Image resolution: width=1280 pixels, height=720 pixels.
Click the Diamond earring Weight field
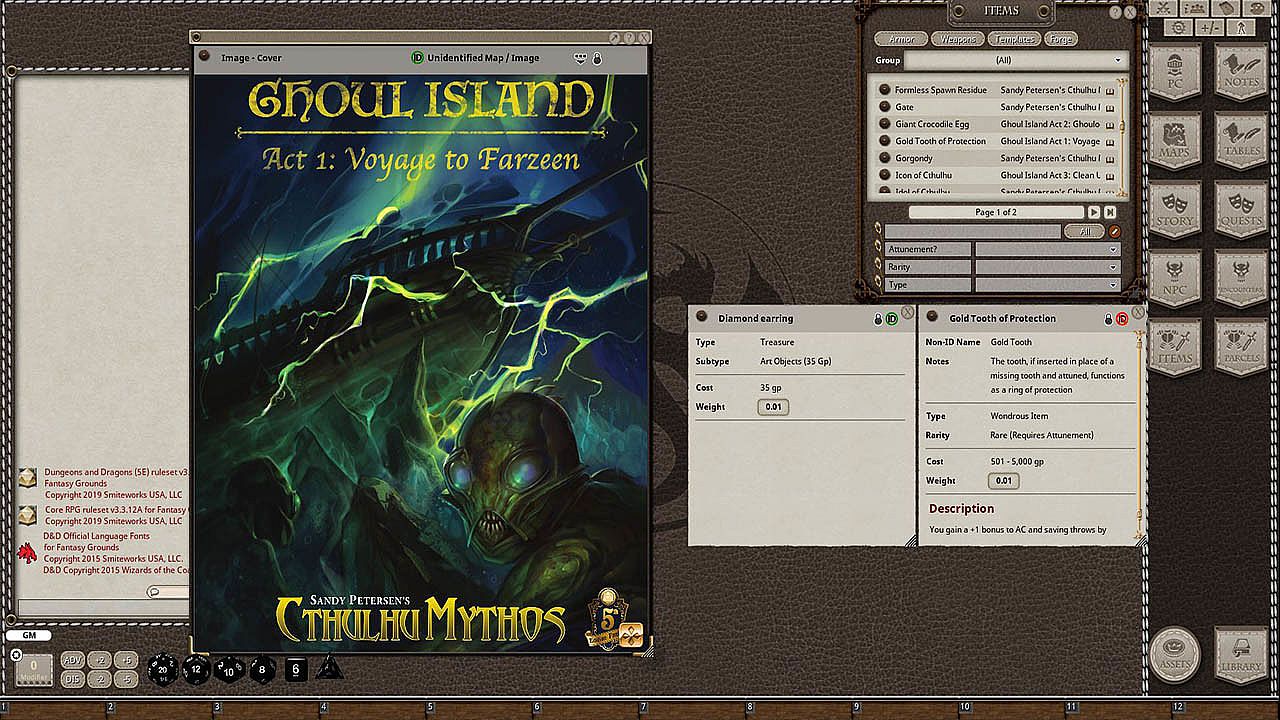[773, 407]
